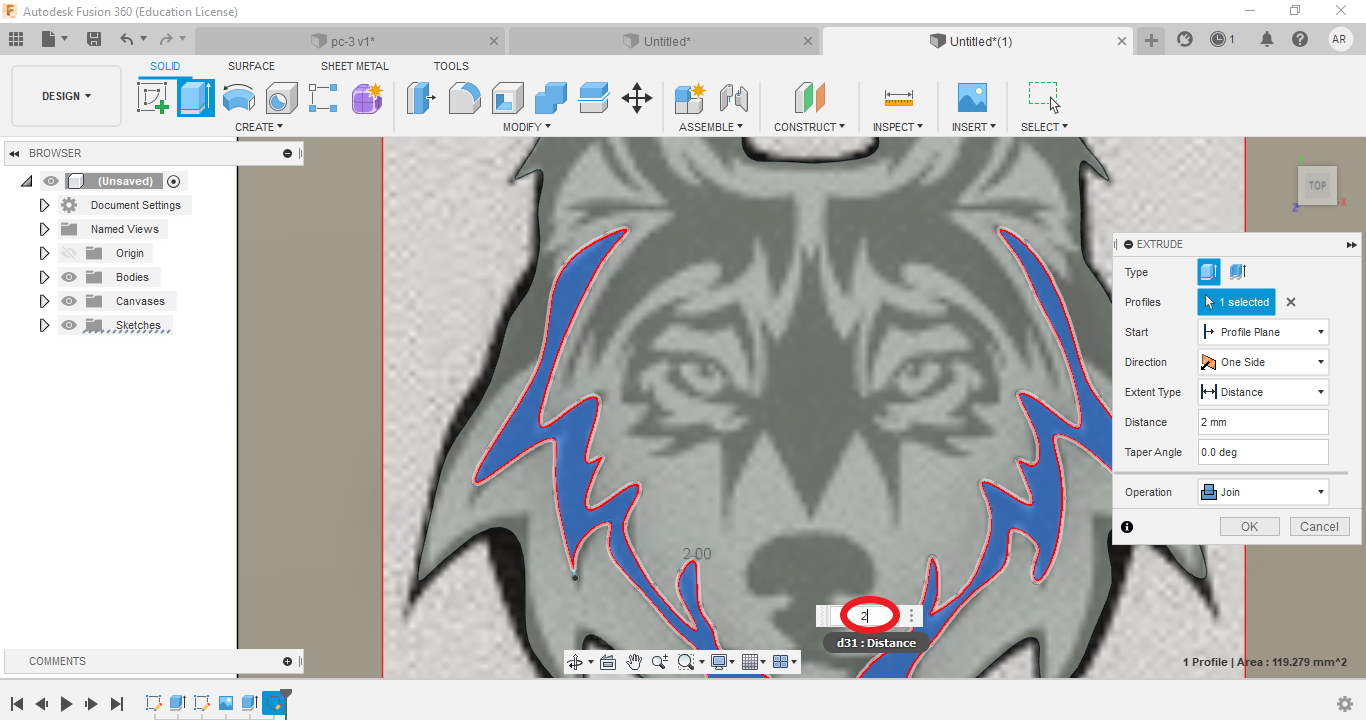Open the TOOLS tab
Viewport: 1366px width, 720px height.
click(x=451, y=66)
